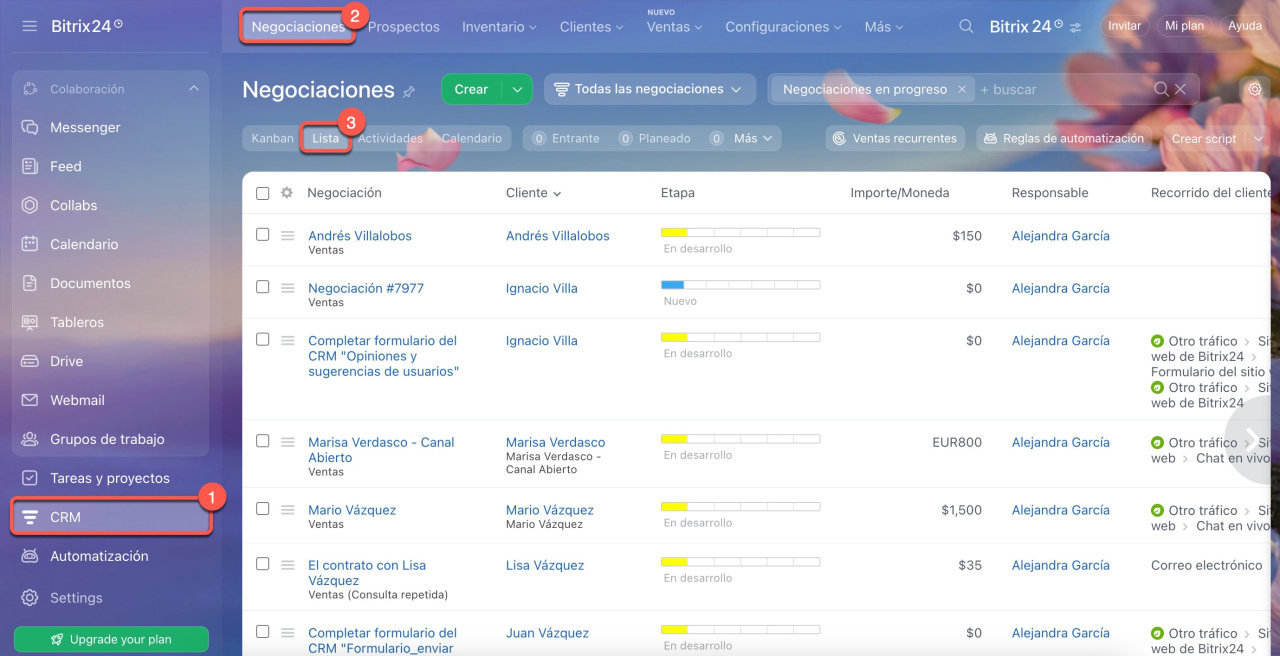This screenshot has width=1280, height=656.
Task: Collapse the Colaboración sidebar section
Action: point(193,89)
